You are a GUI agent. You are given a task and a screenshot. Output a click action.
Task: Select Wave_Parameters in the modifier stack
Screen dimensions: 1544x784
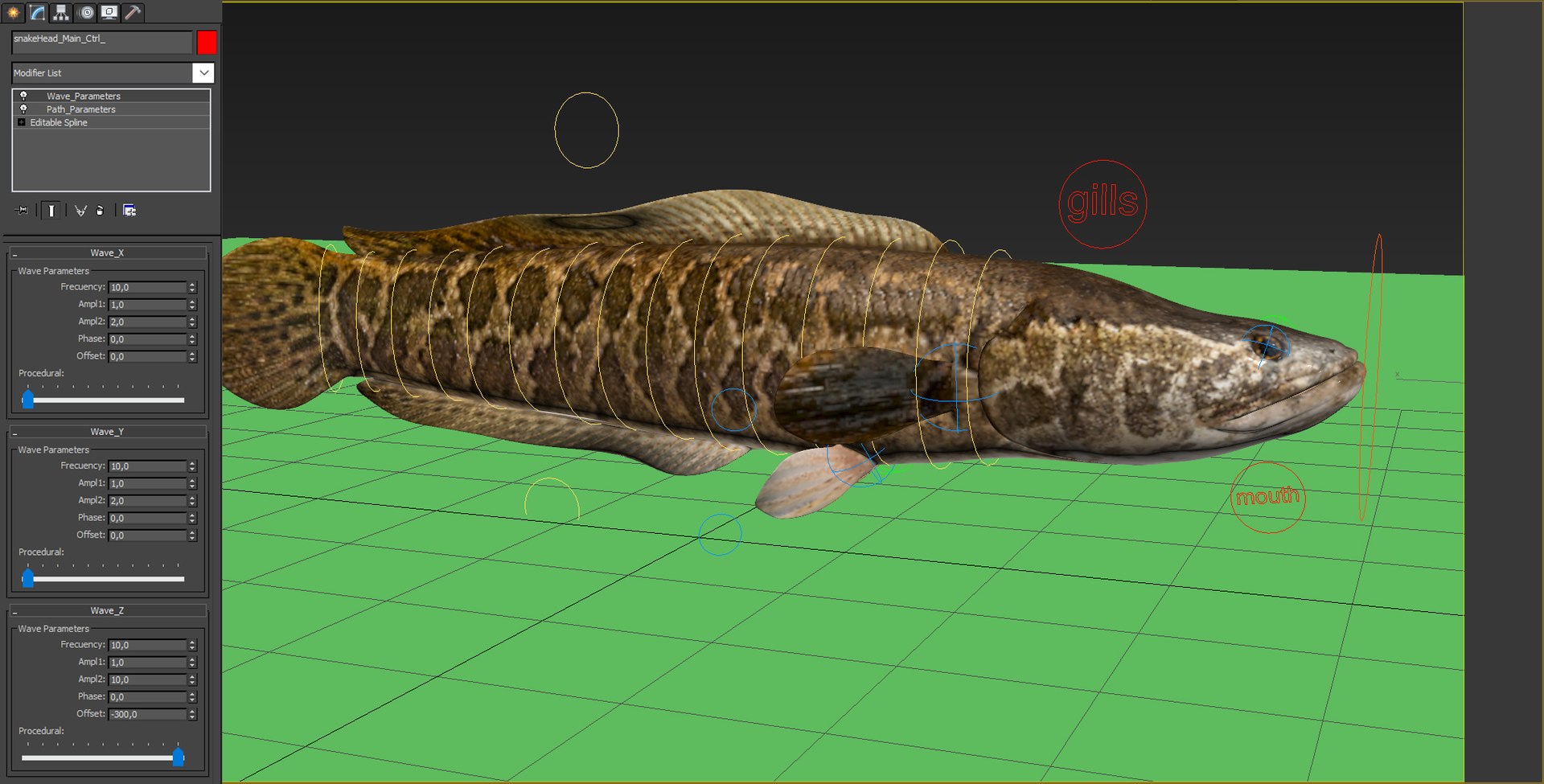click(x=84, y=96)
